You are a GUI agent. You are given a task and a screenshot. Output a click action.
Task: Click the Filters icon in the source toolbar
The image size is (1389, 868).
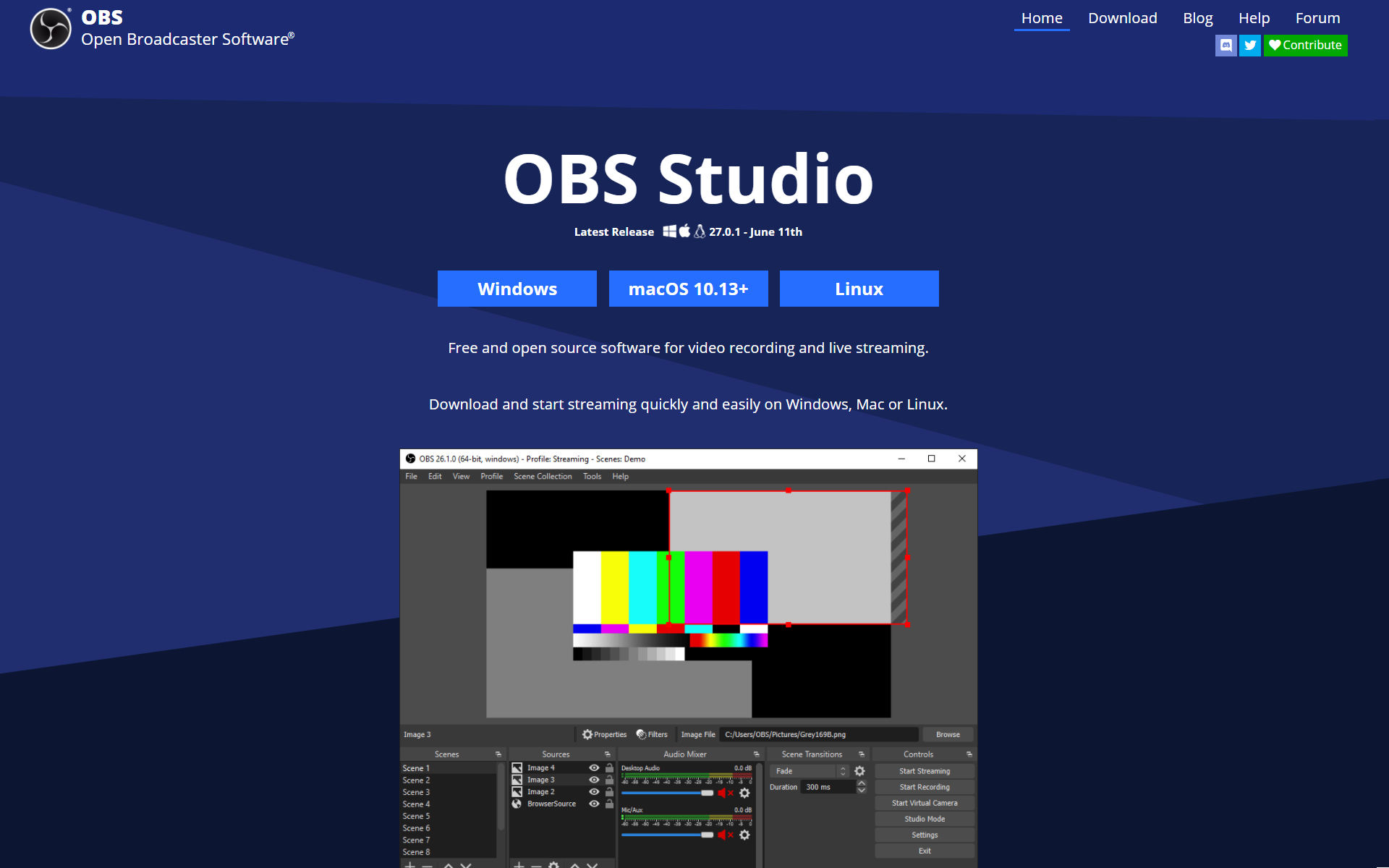pyautogui.click(x=642, y=734)
